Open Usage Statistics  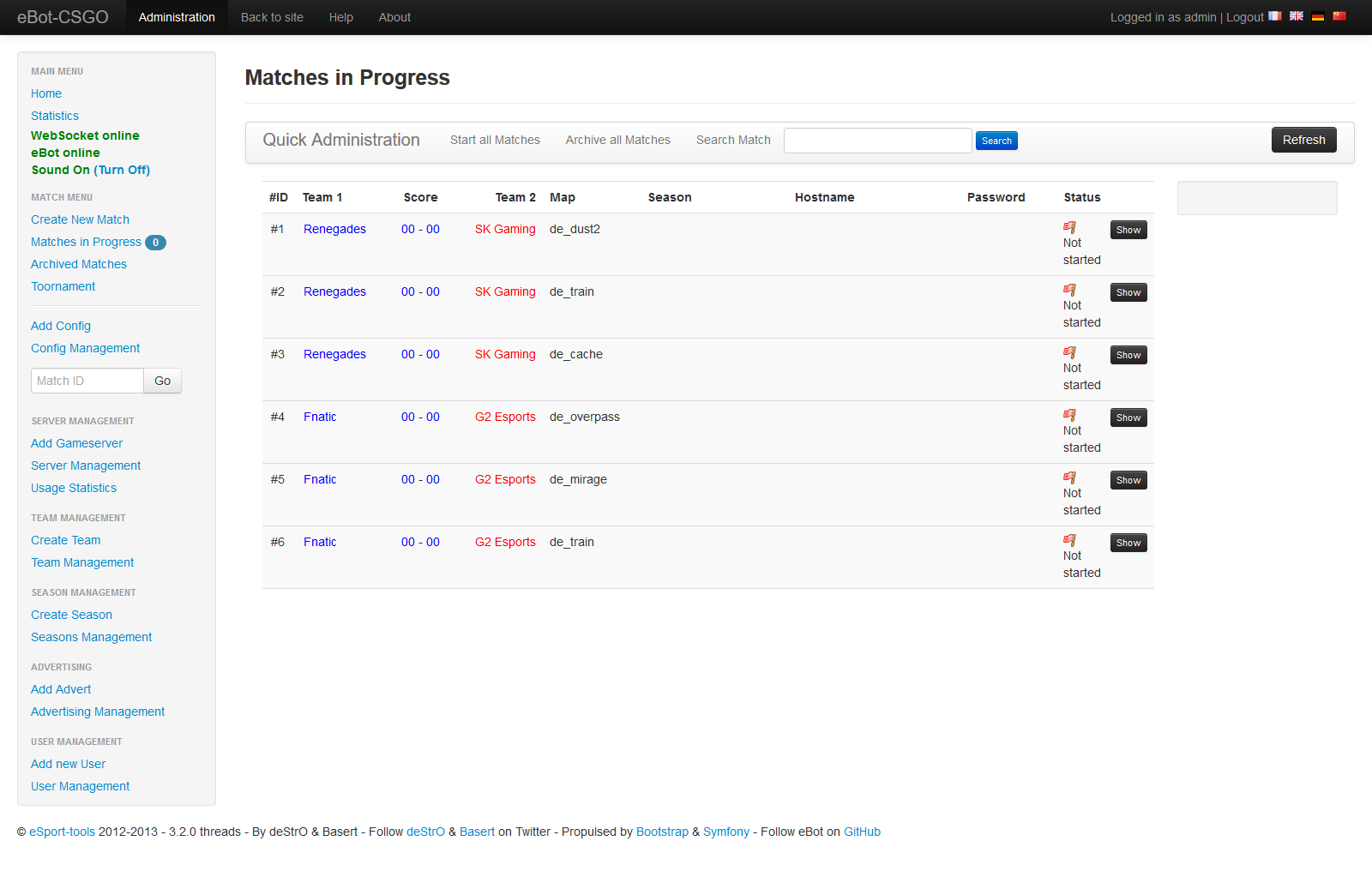74,488
